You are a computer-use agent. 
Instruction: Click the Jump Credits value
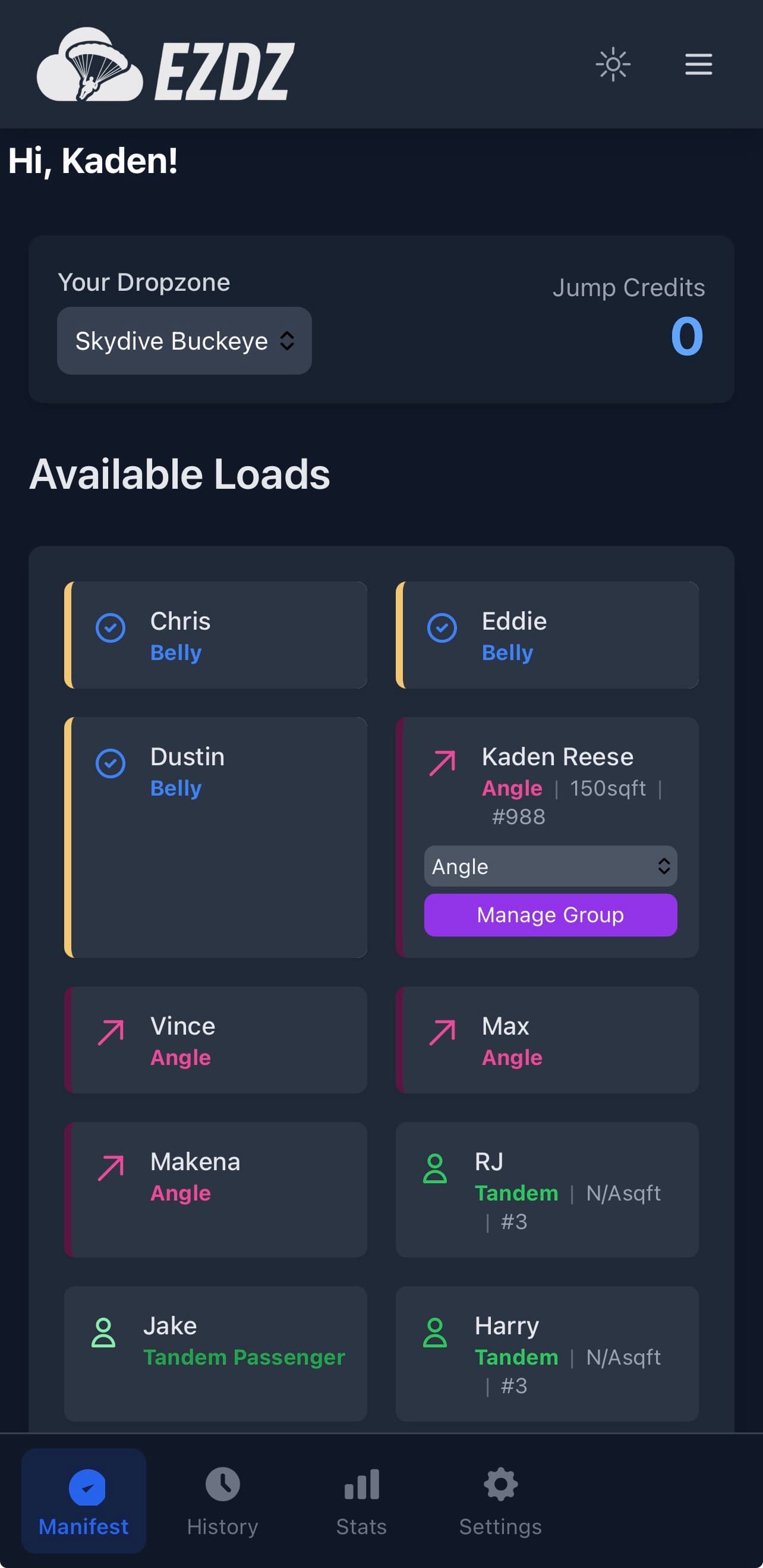point(688,337)
